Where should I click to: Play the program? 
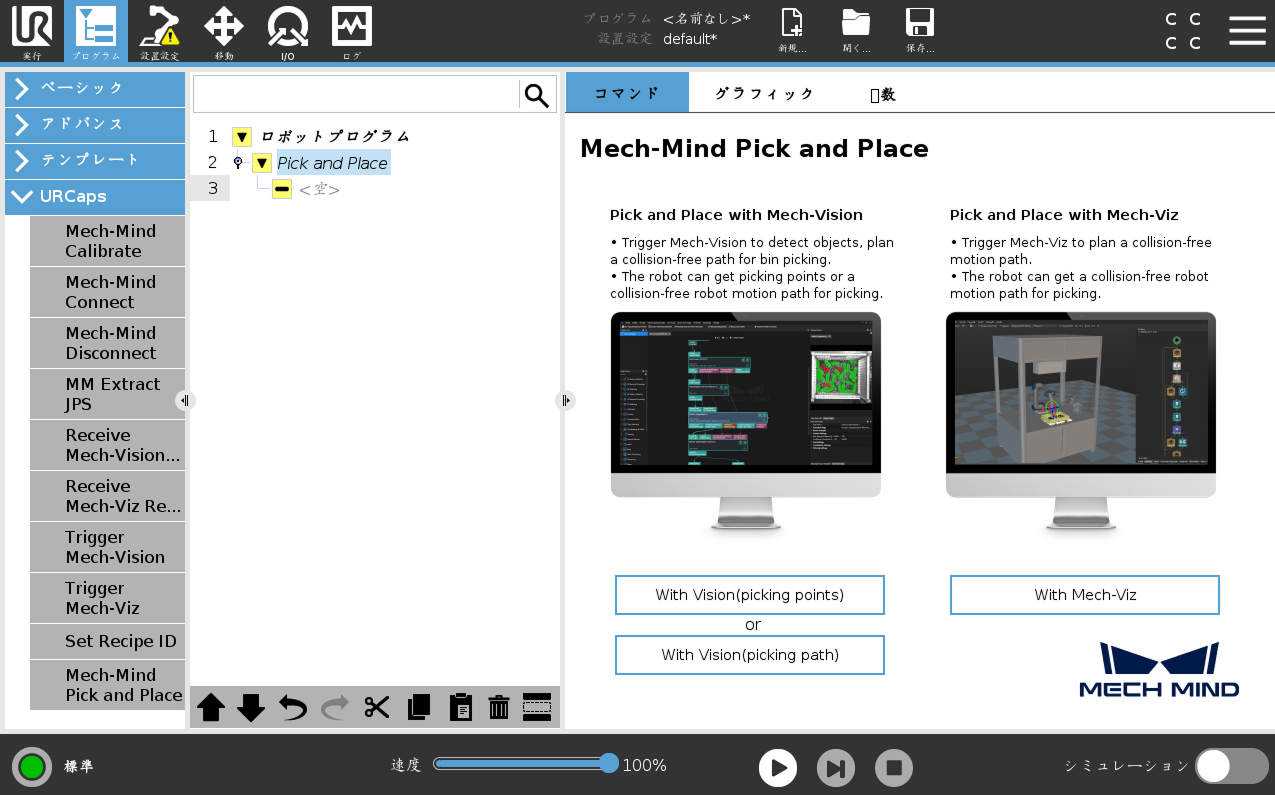[x=778, y=768]
